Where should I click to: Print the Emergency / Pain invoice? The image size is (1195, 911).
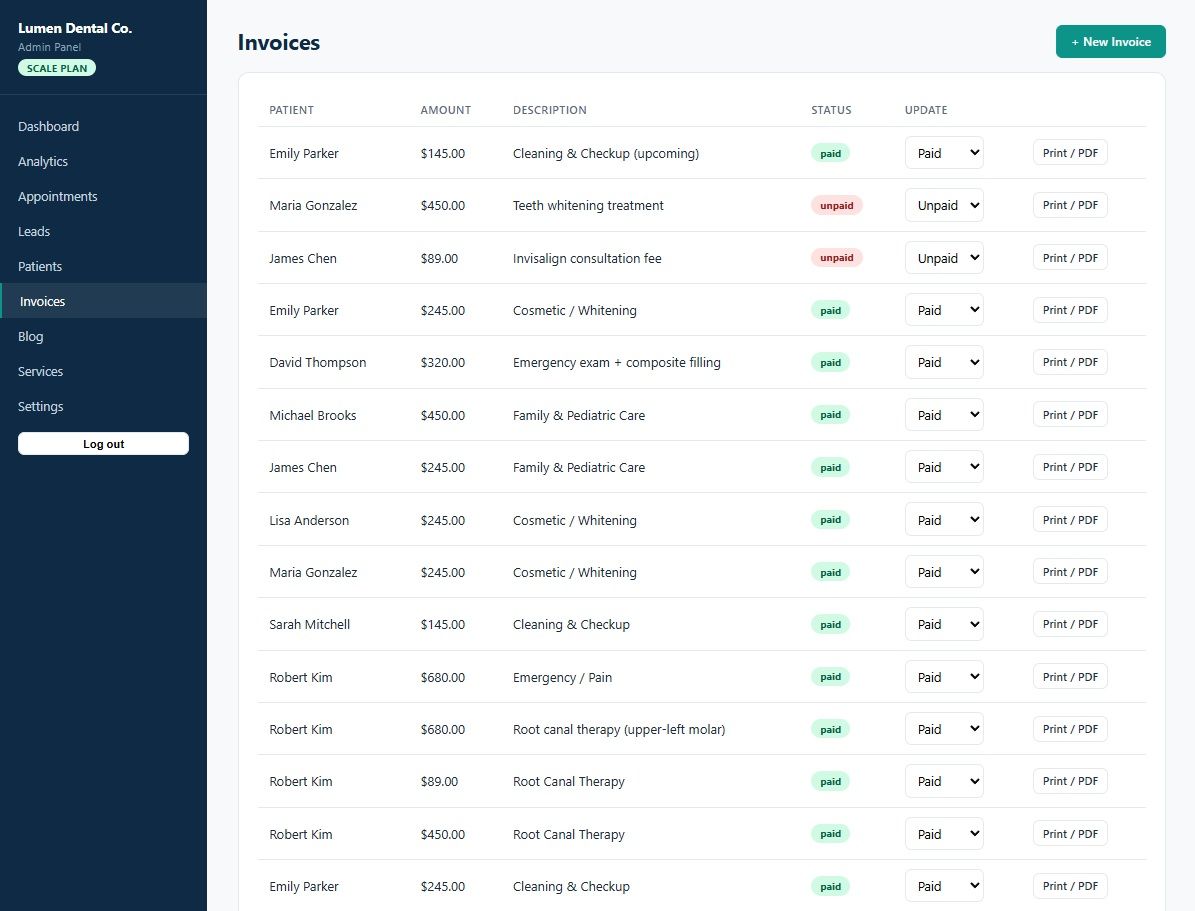(1070, 677)
